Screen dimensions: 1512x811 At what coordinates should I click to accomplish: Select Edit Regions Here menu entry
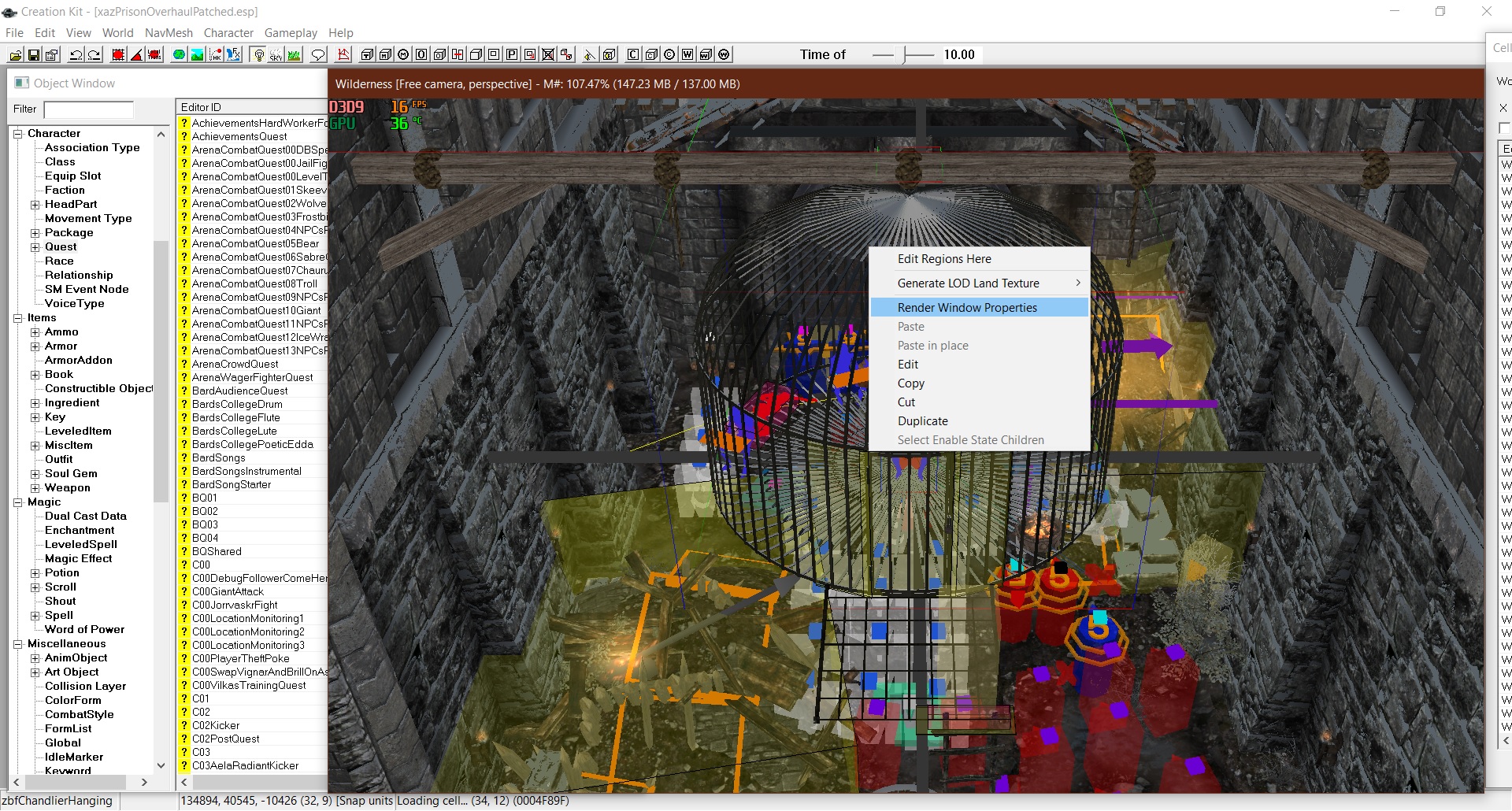click(x=980, y=259)
